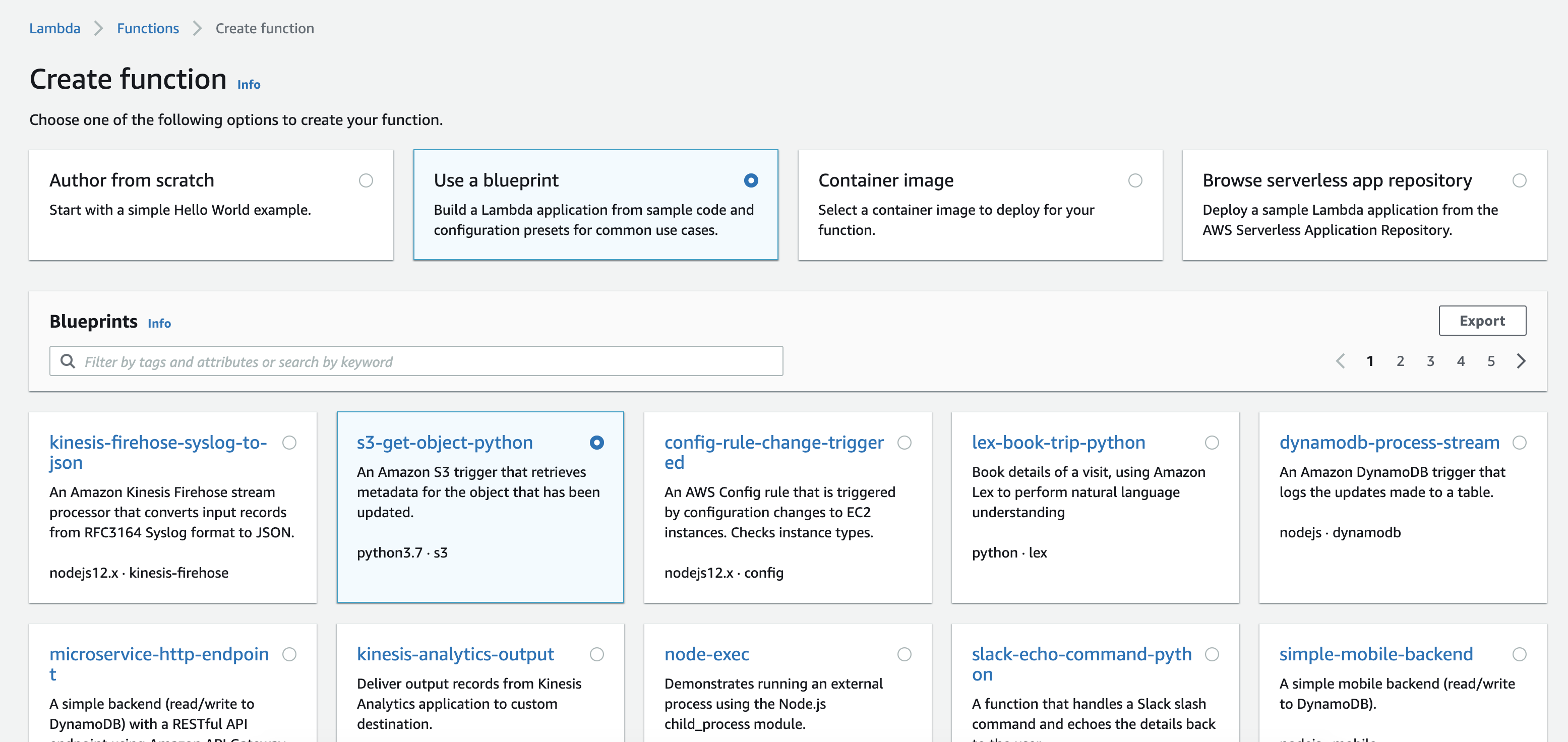The height and width of the screenshot is (742, 1568).
Task: Go to Functions breadcrumb link
Action: coord(148,29)
